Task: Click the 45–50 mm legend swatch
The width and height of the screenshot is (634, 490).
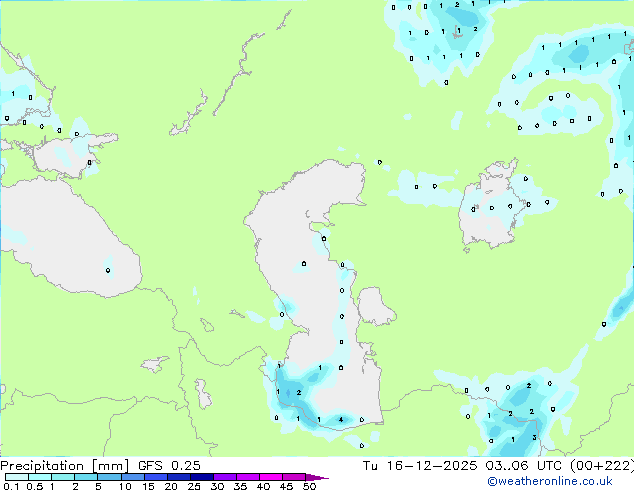Action: coord(294,477)
